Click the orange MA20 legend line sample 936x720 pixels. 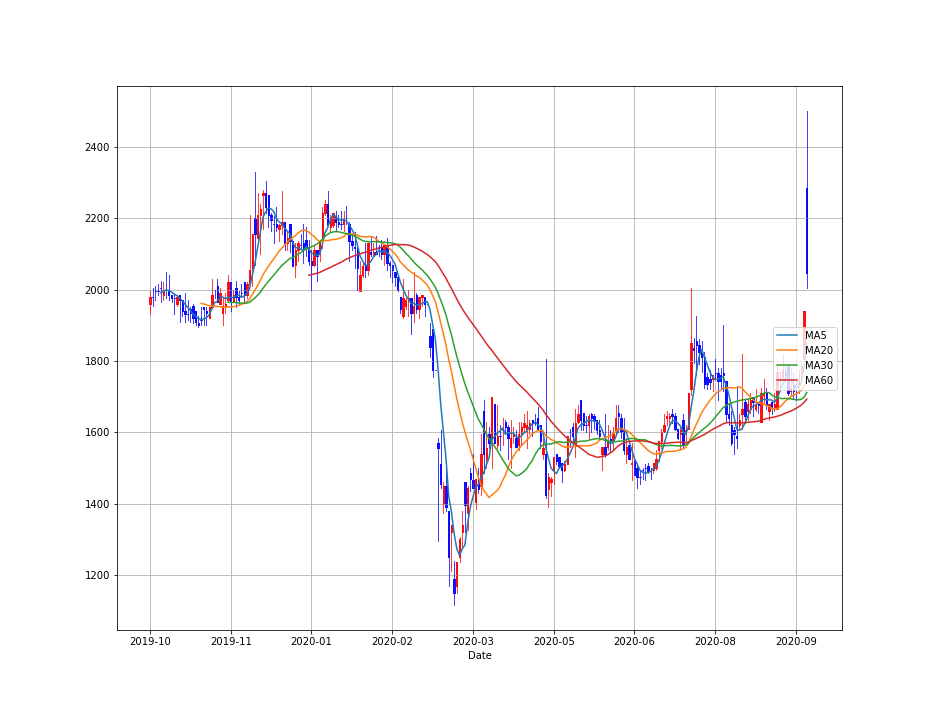(788, 350)
